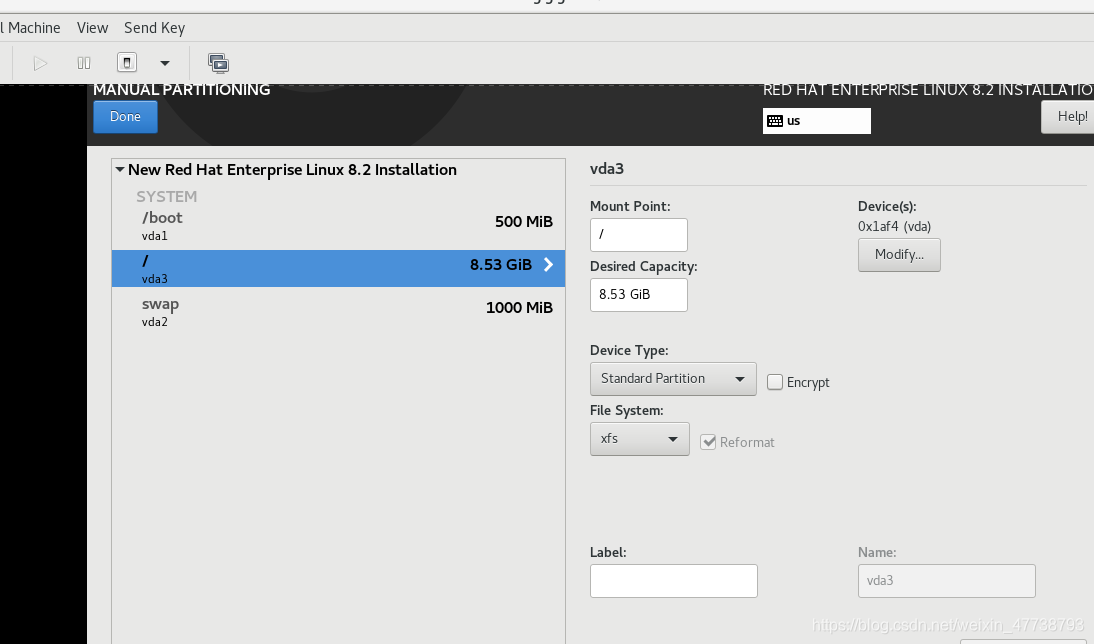Click the 8.53 GiB size in the root partition row
The image size is (1094, 644).
pyautogui.click(x=501, y=265)
